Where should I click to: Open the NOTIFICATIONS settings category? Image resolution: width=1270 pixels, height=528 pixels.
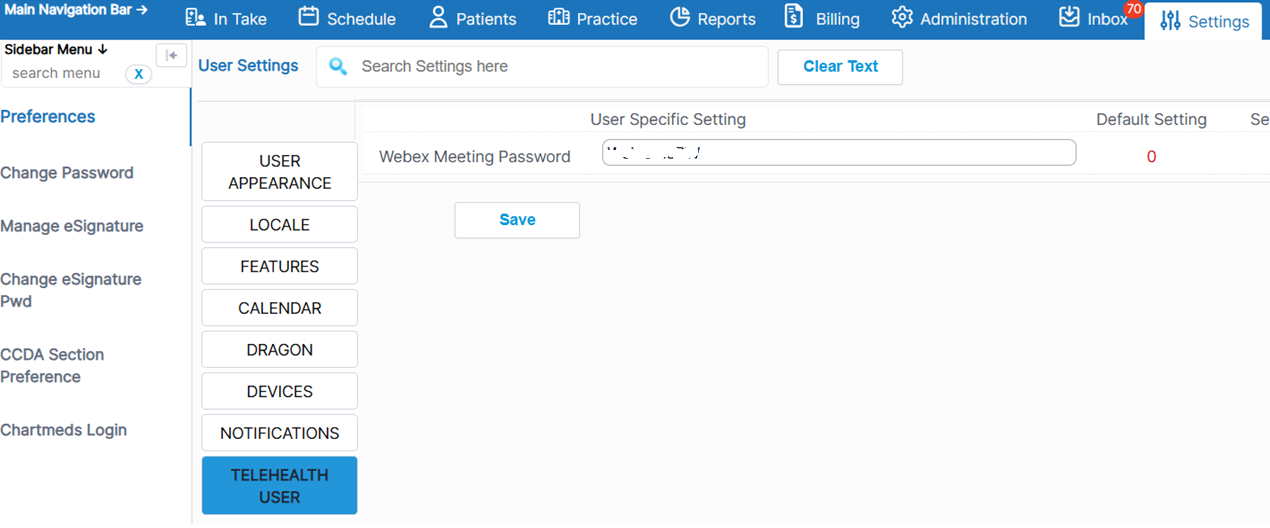pos(279,433)
